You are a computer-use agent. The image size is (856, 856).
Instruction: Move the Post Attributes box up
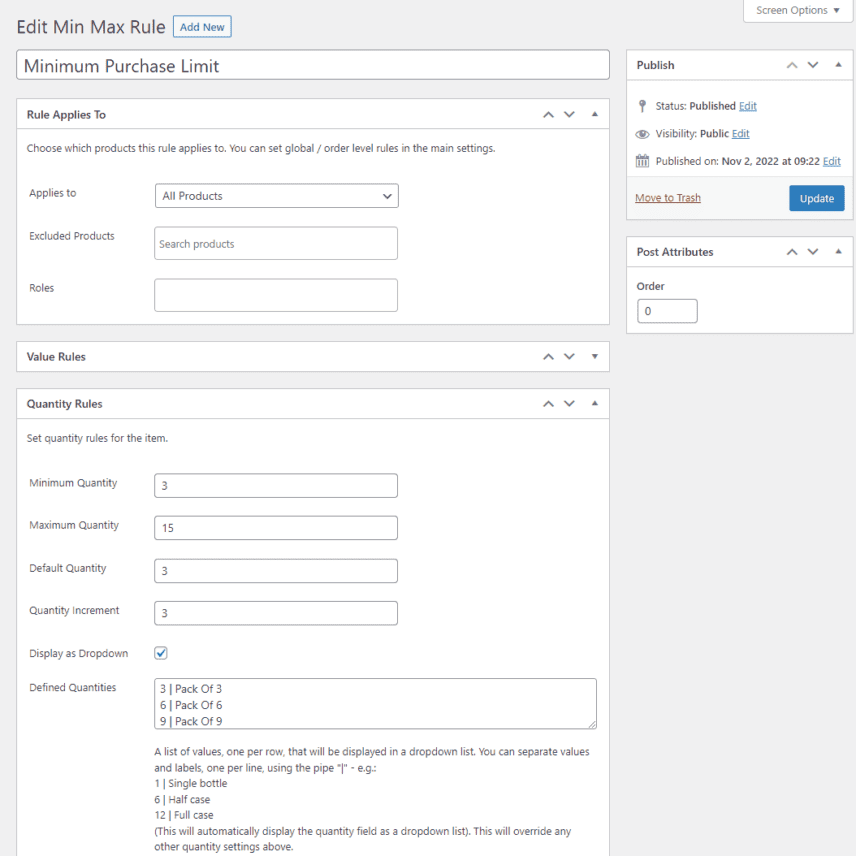792,251
